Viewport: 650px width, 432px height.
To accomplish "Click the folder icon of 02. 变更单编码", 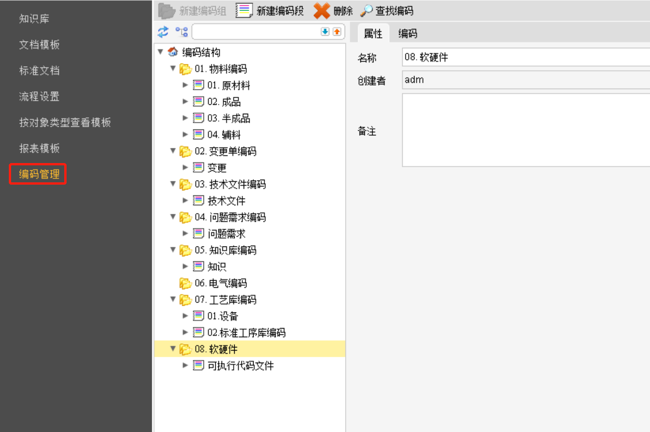I will coord(185,151).
